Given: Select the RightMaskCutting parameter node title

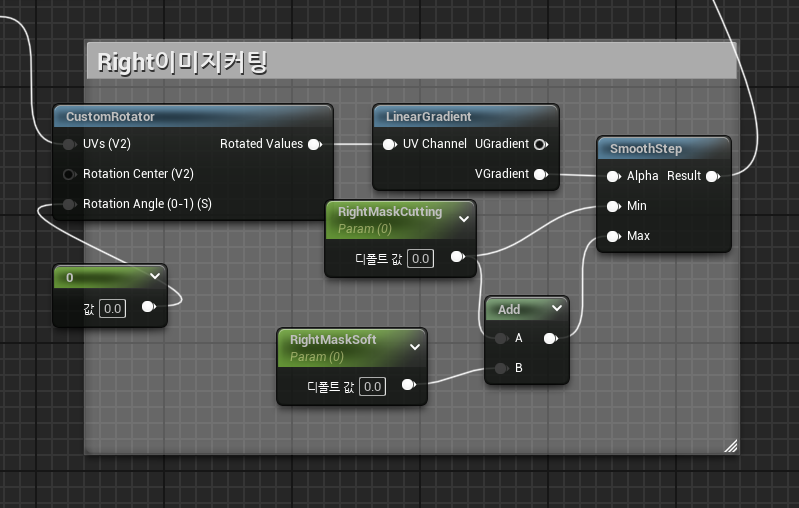Looking at the screenshot, I should click(390, 211).
